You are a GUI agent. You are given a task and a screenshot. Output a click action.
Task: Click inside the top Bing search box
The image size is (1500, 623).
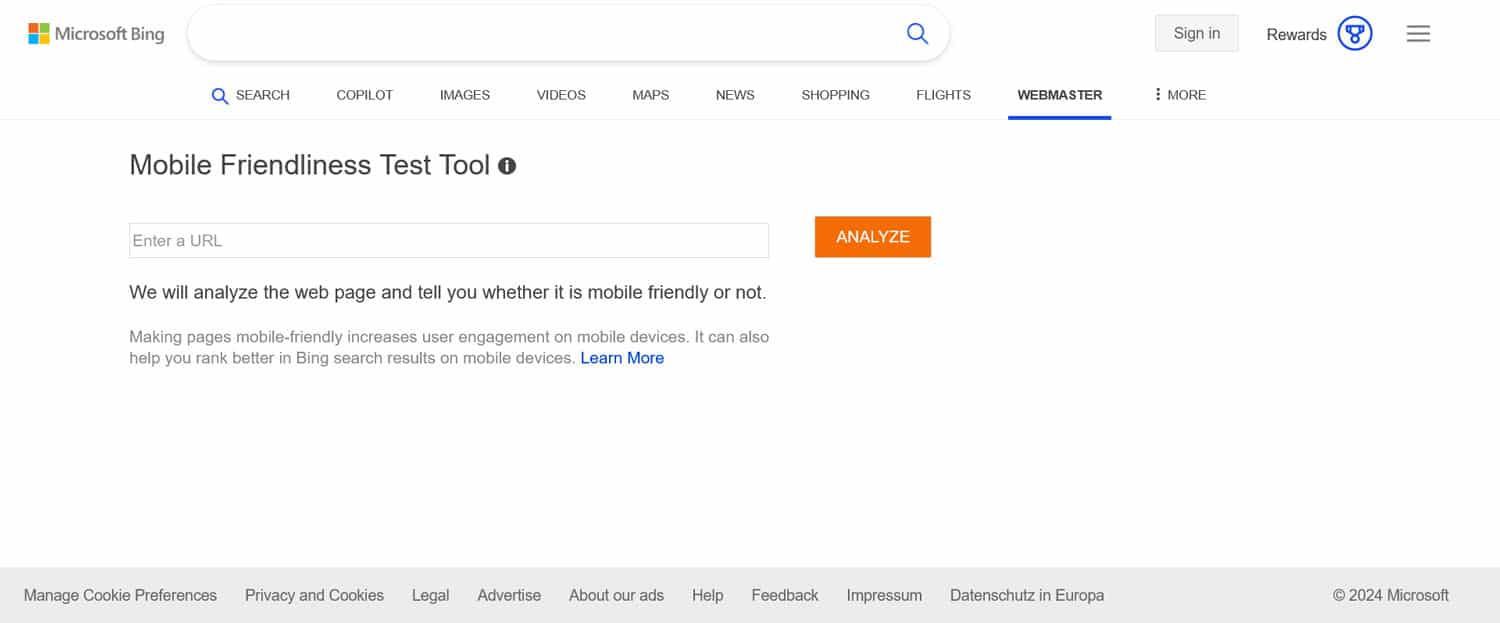[540, 34]
